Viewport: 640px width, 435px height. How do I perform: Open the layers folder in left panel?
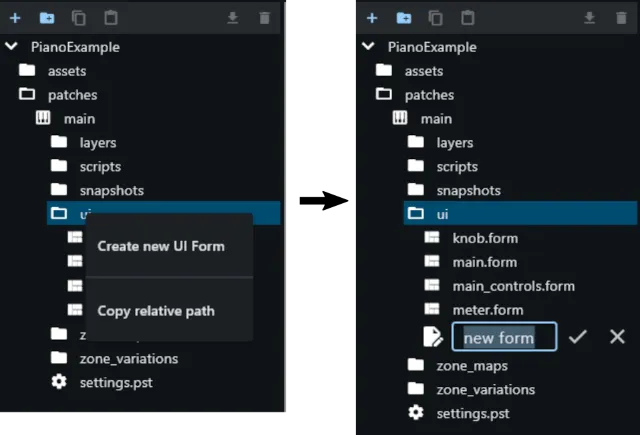pyautogui.click(x=84, y=142)
